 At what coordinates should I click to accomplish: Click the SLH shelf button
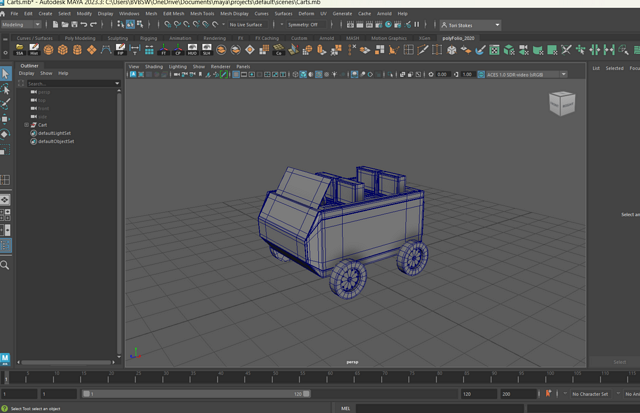coord(207,50)
